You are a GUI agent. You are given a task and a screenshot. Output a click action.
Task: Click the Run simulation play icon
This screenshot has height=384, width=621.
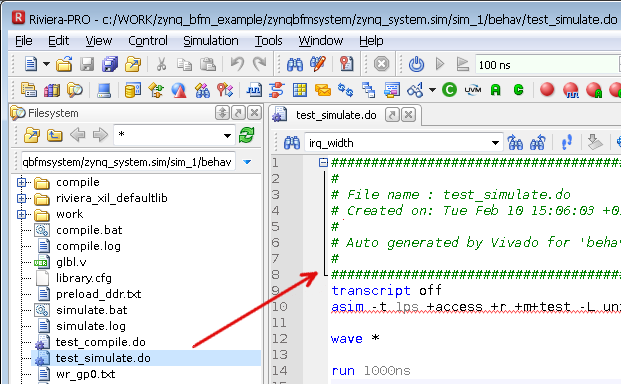coord(440,64)
